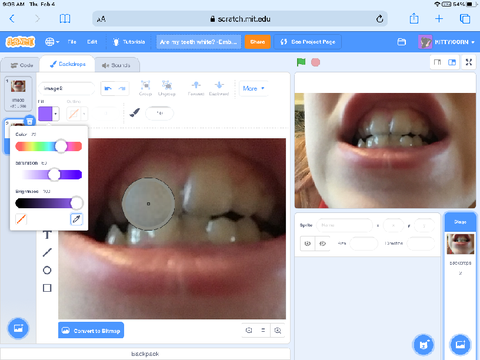This screenshot has height=360, width=480.
Task: Open Safari bookmarks book icon
Action: [65, 19]
